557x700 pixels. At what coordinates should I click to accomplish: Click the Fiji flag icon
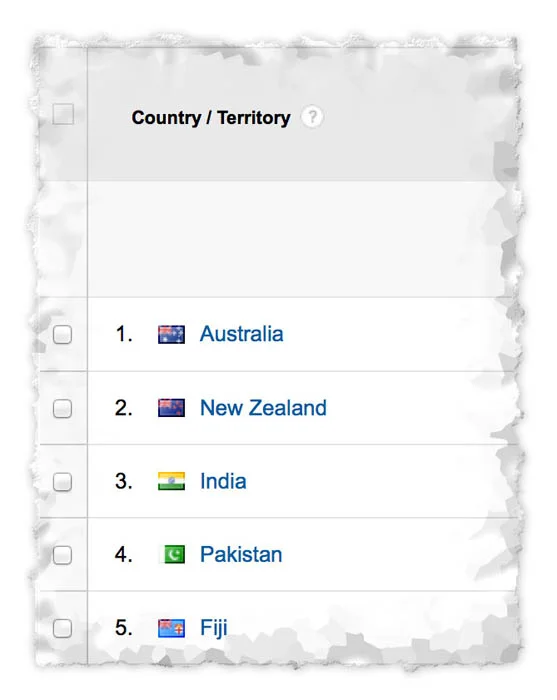click(x=171, y=628)
